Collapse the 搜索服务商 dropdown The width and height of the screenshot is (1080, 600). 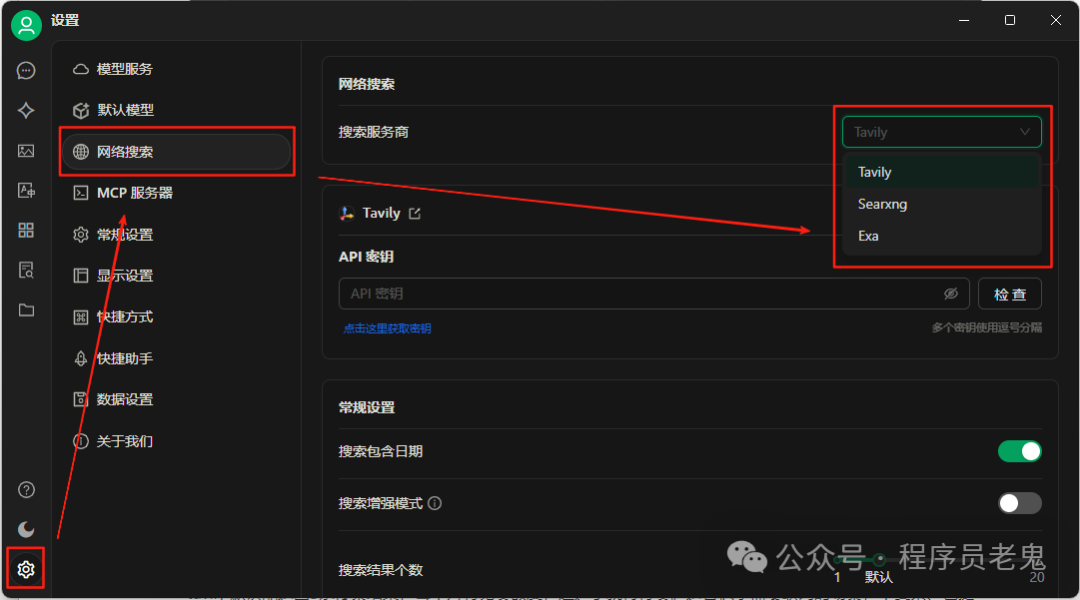(x=942, y=132)
